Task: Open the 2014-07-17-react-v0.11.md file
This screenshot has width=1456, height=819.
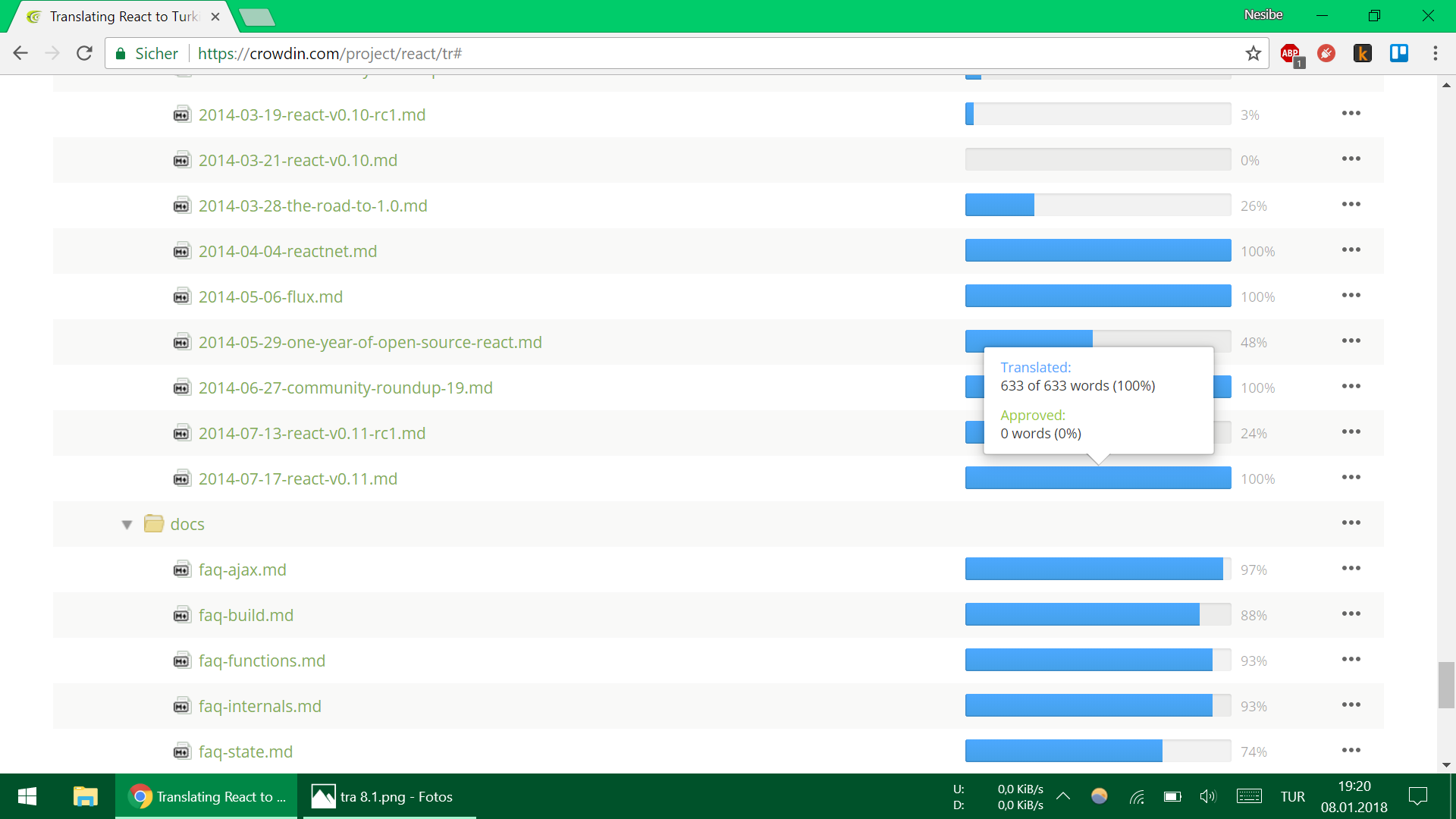Action: click(x=298, y=479)
